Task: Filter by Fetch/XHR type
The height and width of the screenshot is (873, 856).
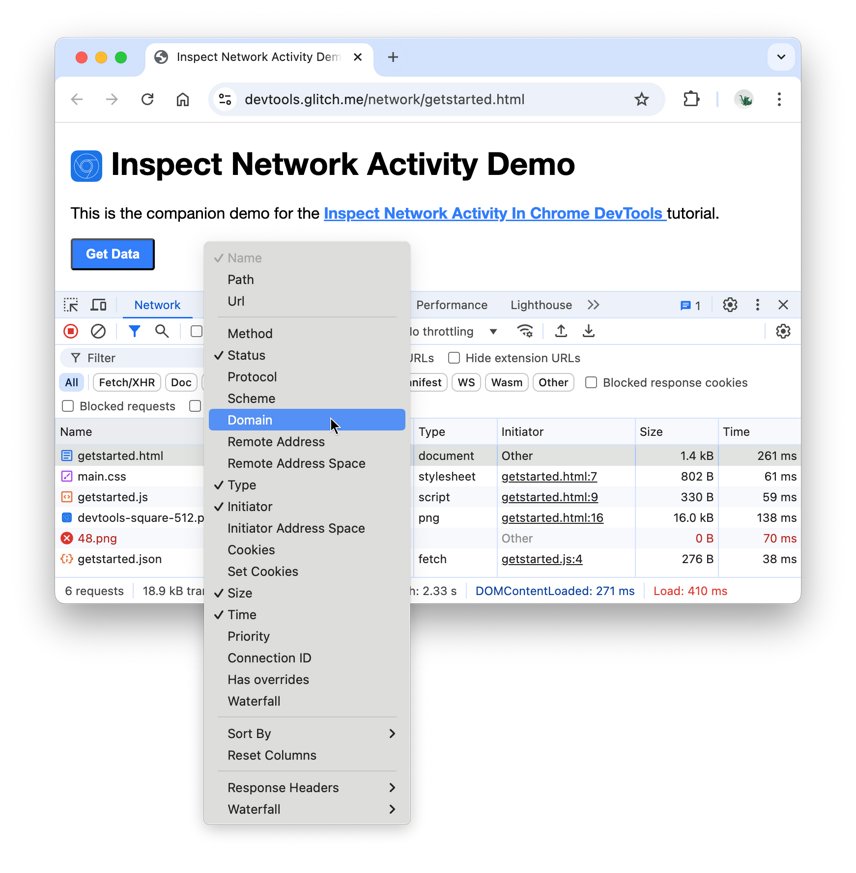Action: pos(127,382)
